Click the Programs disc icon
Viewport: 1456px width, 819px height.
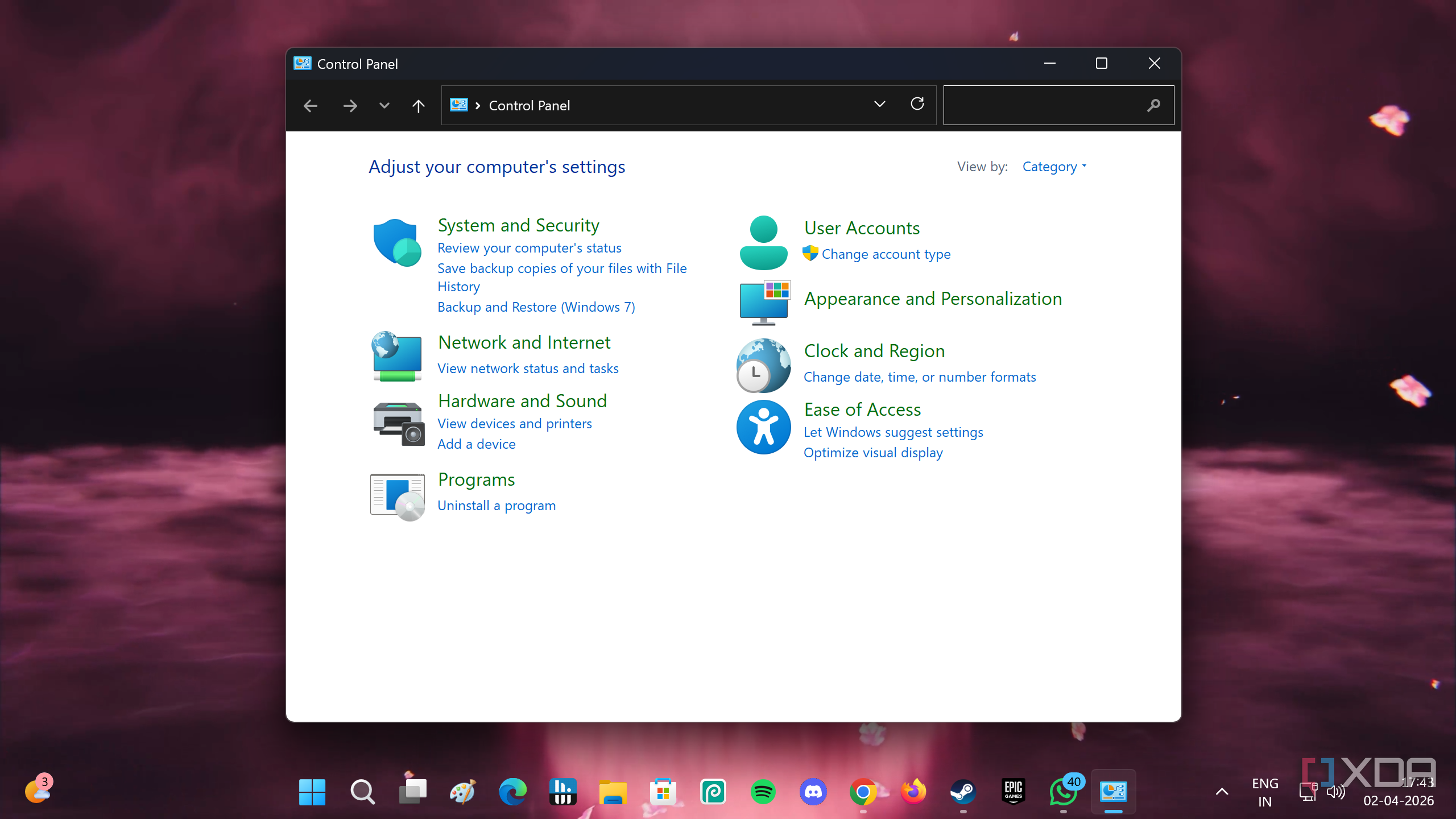(x=397, y=497)
